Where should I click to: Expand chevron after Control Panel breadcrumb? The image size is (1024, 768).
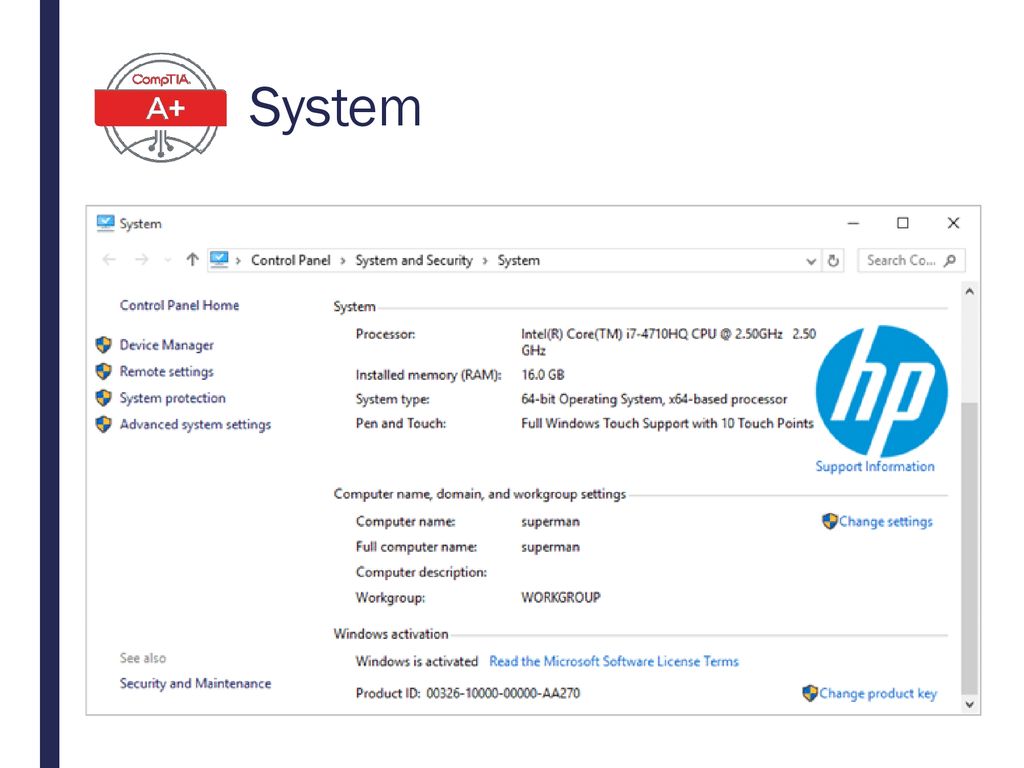click(343, 261)
